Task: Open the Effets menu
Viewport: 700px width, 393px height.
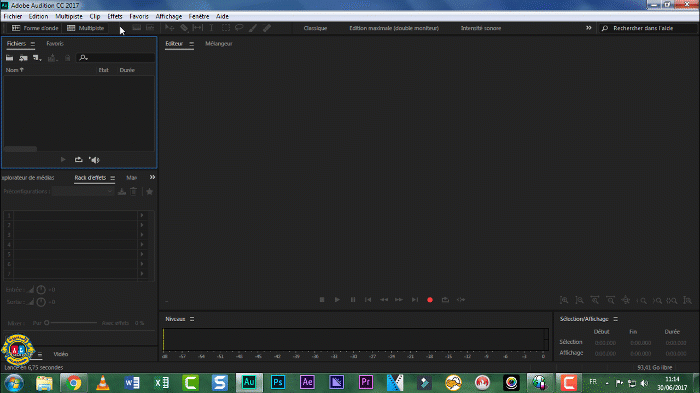Action: 115,17
